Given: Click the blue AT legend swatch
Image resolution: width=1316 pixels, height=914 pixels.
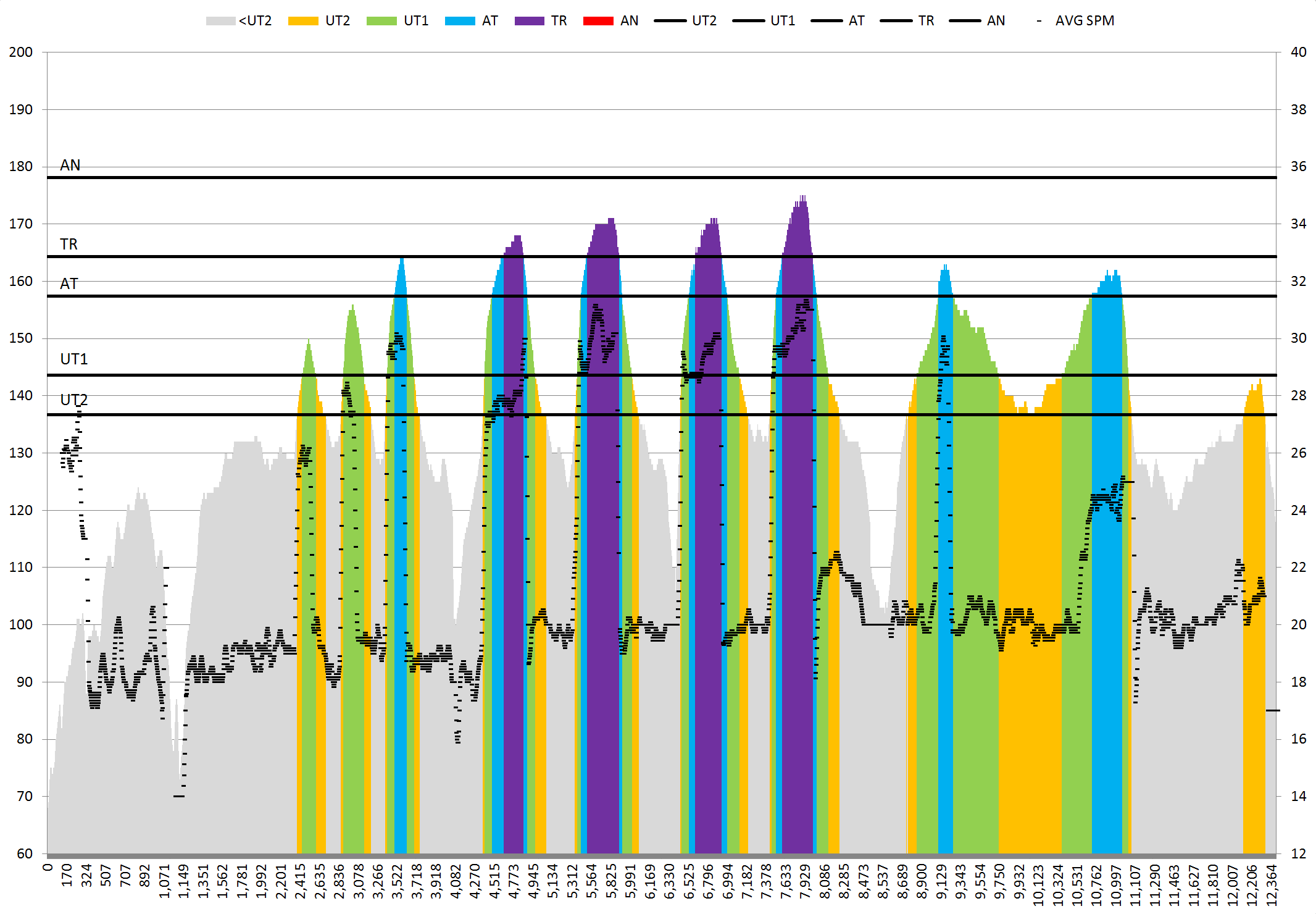Looking at the screenshot, I should point(460,21).
